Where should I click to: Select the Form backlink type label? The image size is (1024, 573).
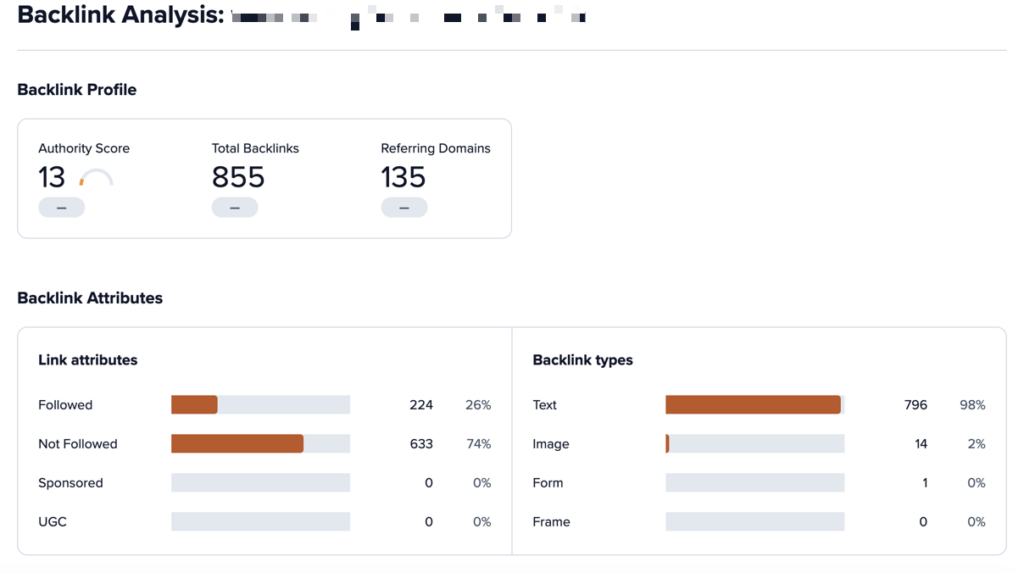[x=548, y=483]
